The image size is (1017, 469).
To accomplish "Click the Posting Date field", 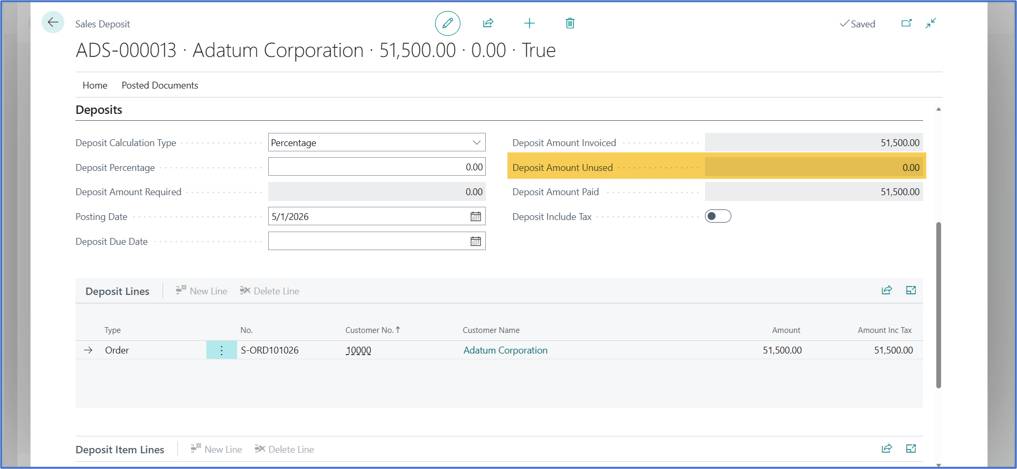I will [x=376, y=217].
